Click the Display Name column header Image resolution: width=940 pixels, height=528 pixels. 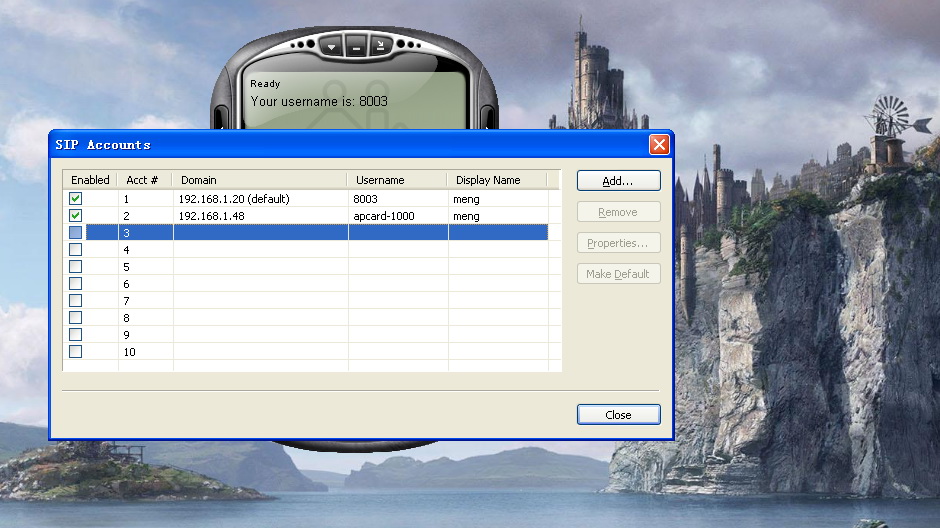pos(496,180)
